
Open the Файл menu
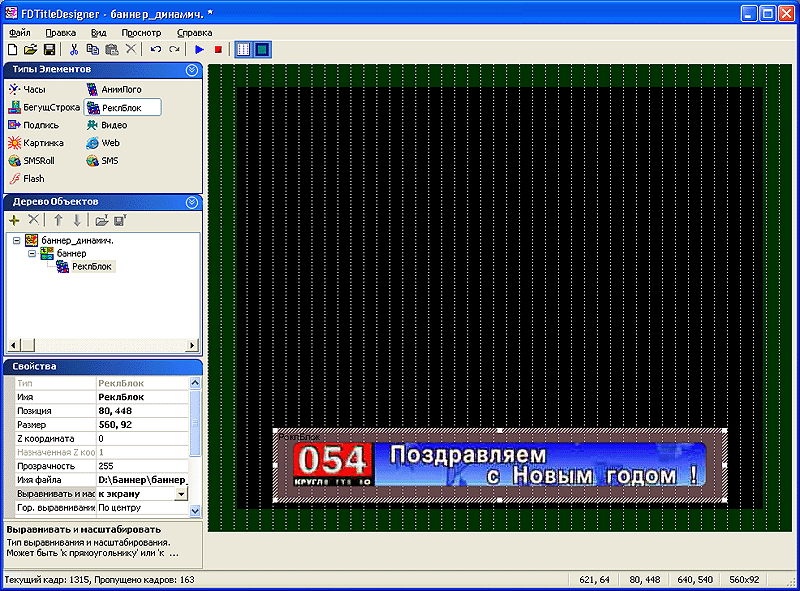19,33
